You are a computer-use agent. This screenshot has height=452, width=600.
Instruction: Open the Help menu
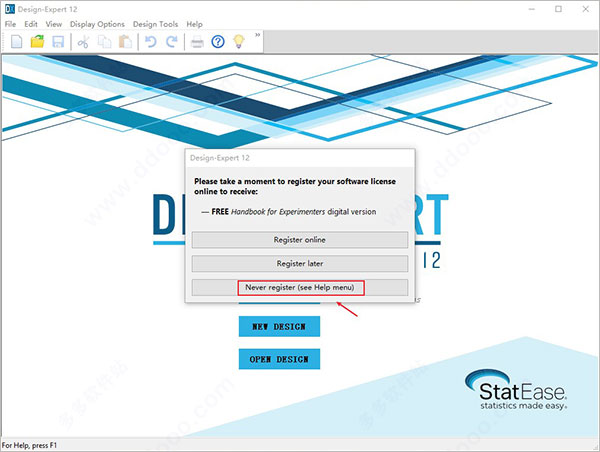(194, 24)
